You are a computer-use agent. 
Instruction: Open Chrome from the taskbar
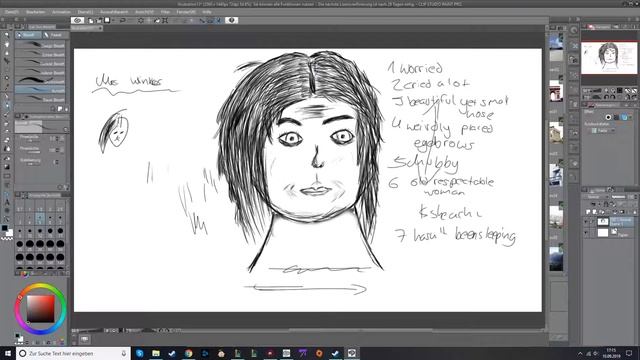[188, 353]
